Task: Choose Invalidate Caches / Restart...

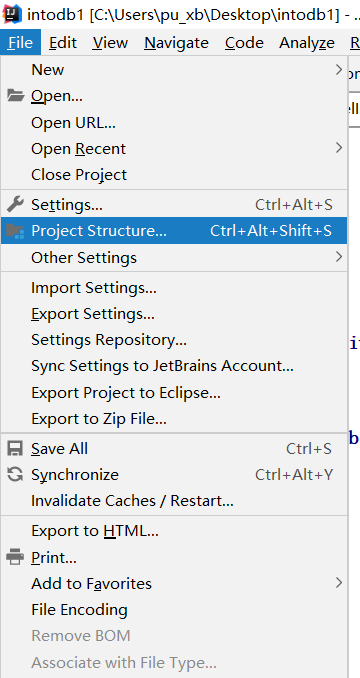Action: [x=174, y=501]
